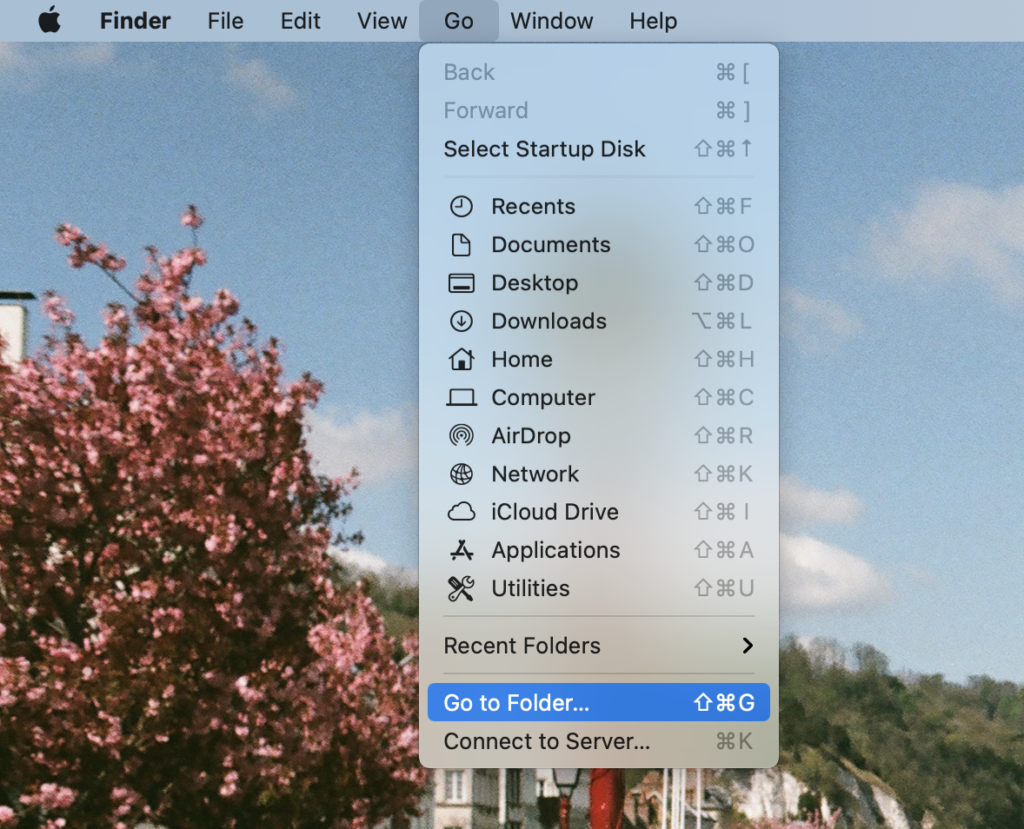Select Connect to Server… entry
The image size is (1024, 829).
(x=547, y=742)
